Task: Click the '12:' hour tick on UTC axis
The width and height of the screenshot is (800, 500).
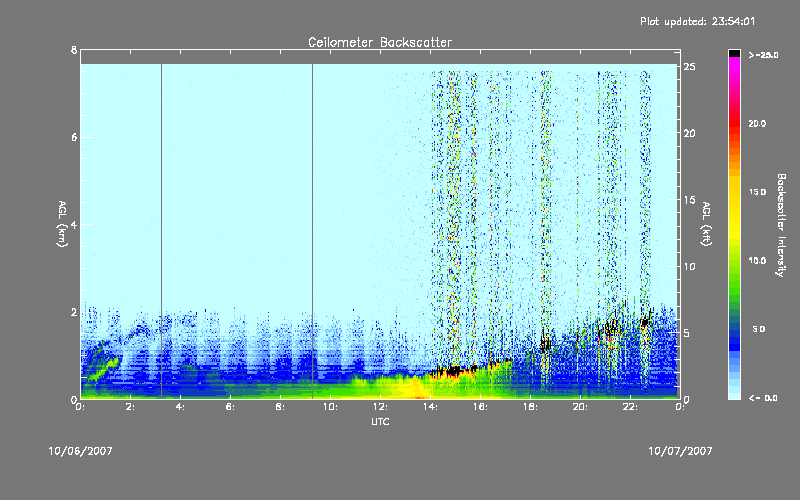Action: click(380, 407)
